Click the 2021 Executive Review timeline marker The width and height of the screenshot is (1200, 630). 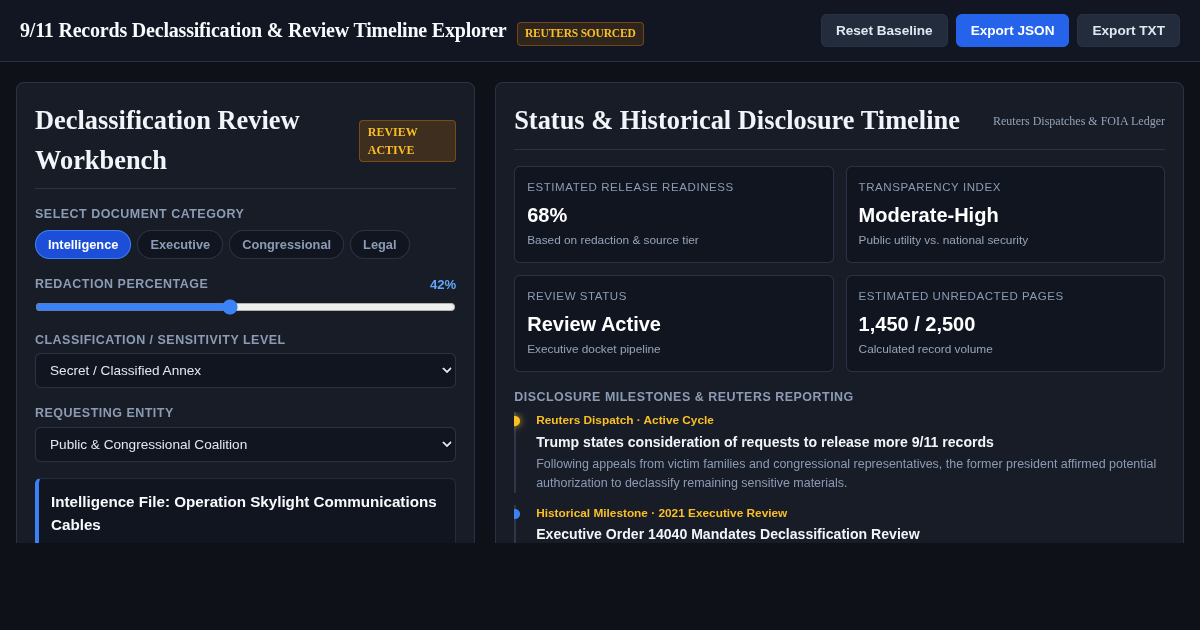(x=515, y=514)
